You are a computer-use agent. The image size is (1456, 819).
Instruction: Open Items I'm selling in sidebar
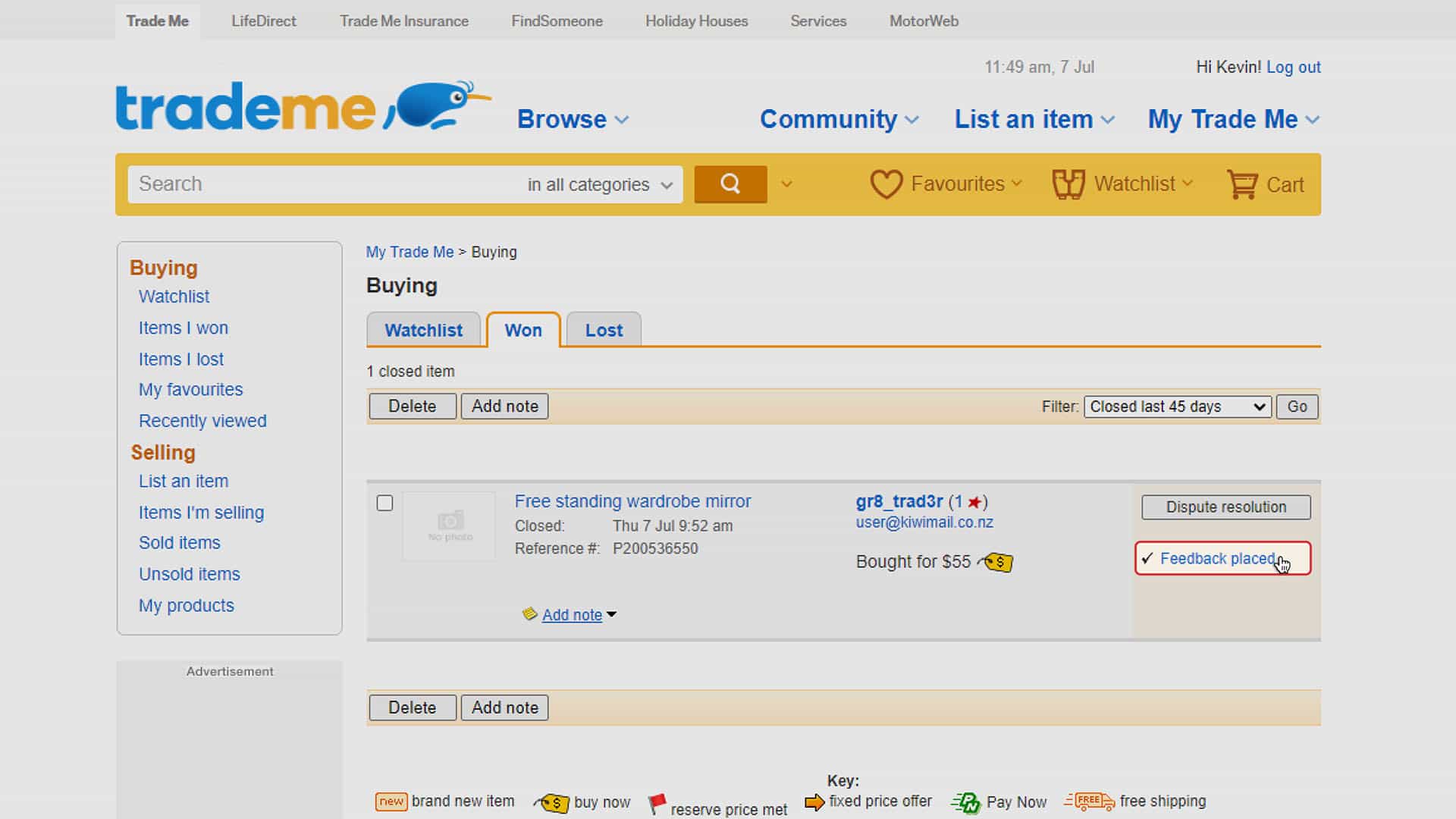201,513
